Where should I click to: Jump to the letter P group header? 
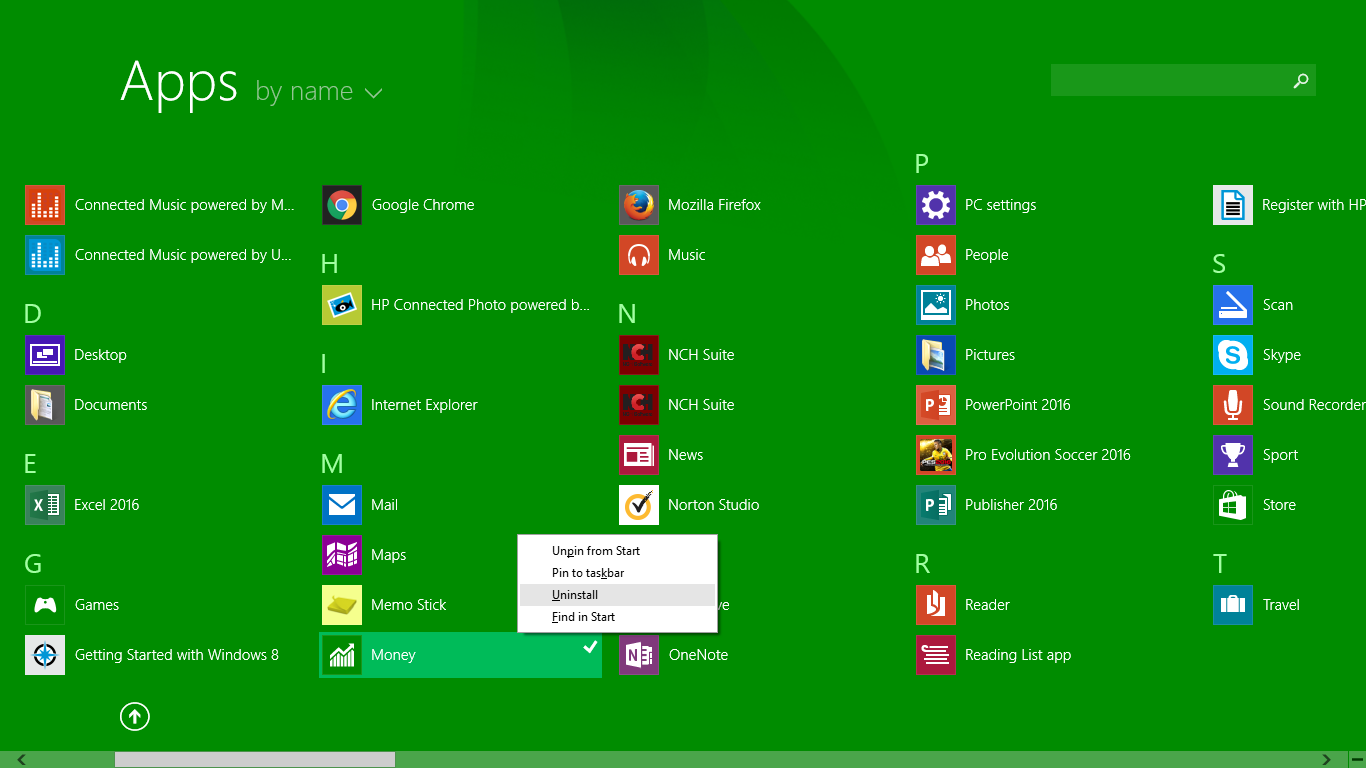922,164
